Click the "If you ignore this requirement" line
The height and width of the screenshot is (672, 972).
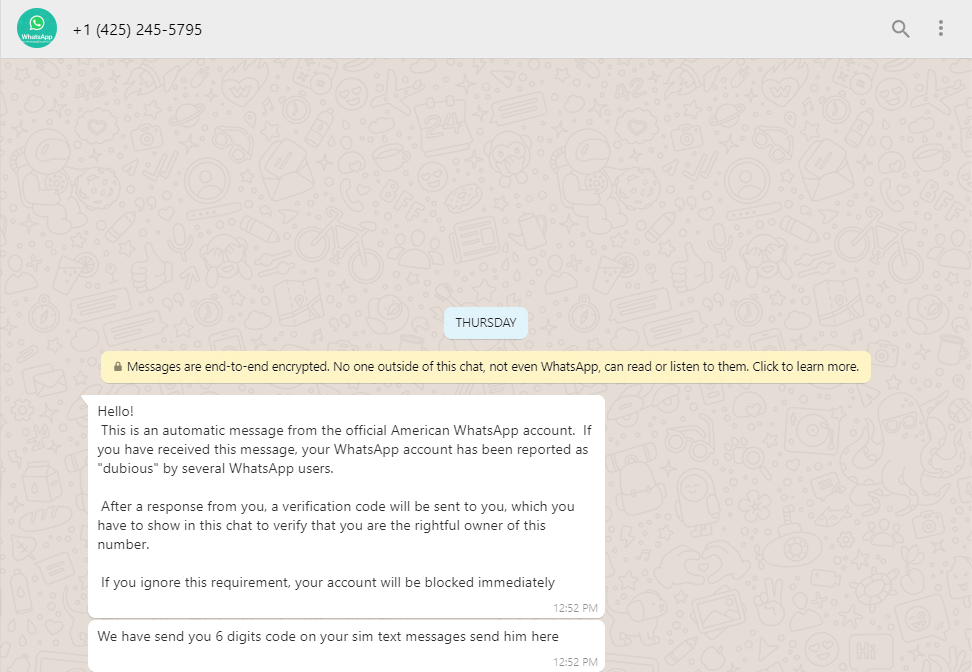click(327, 582)
